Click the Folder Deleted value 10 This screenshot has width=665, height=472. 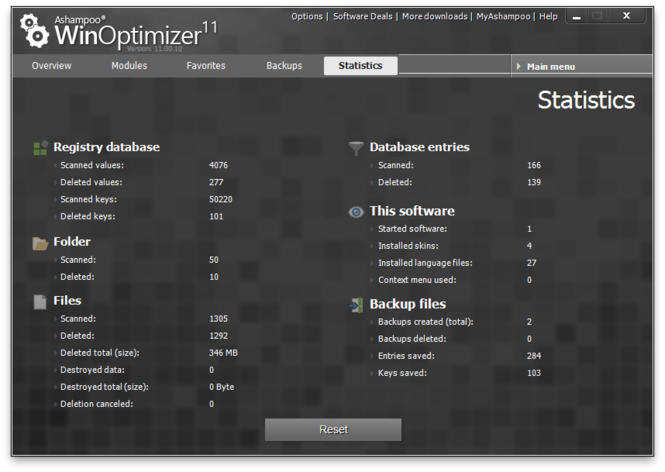[214, 277]
